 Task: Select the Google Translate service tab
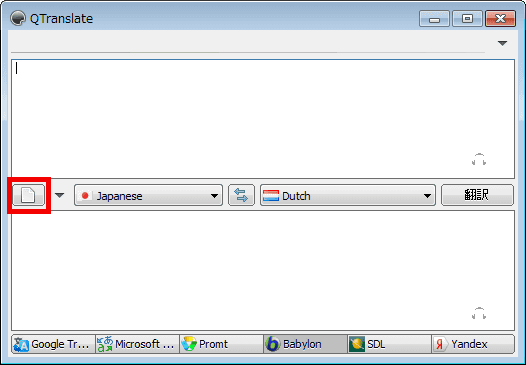tap(53, 344)
